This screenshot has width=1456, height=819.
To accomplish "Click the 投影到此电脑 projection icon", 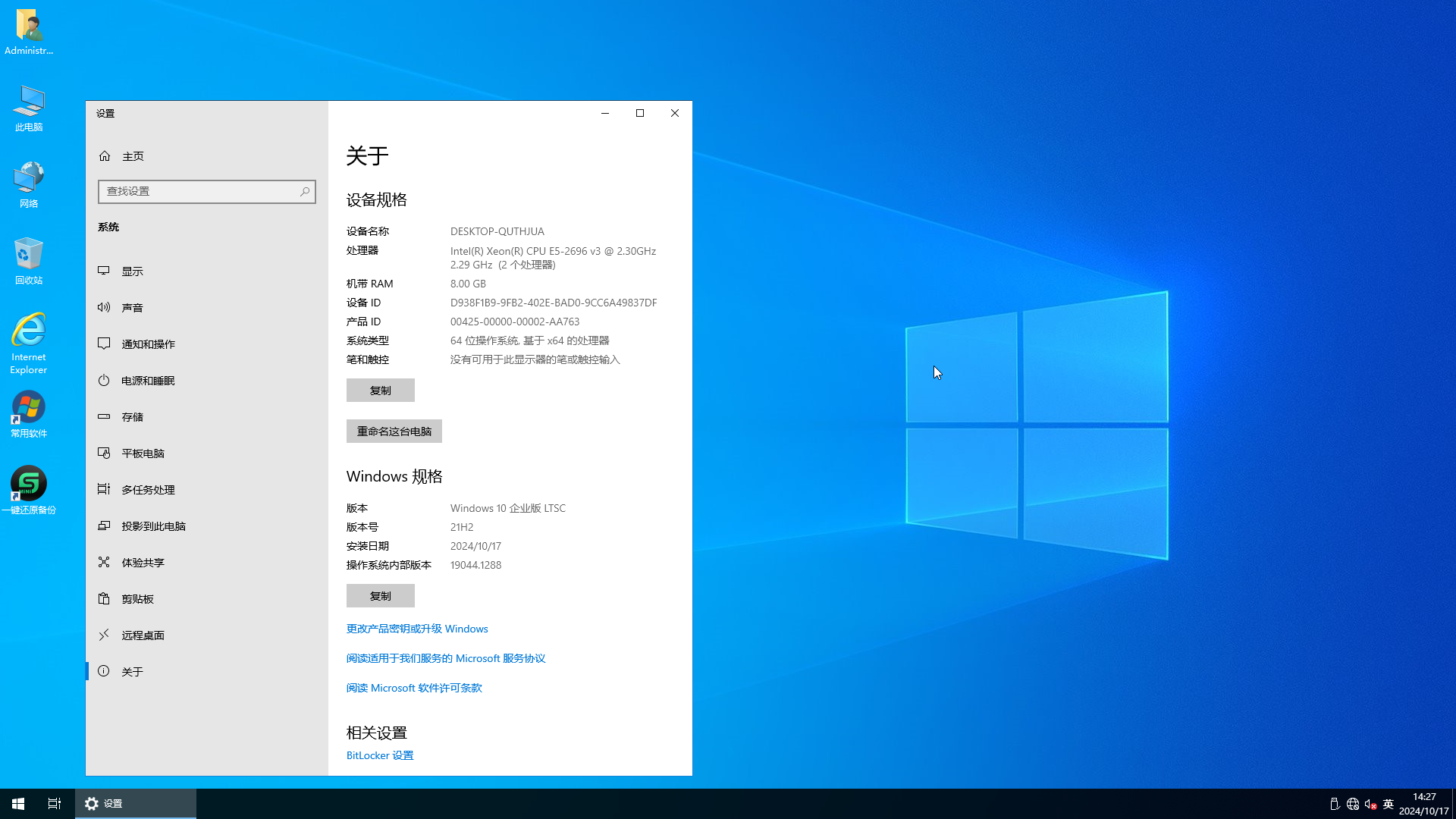I will click(104, 526).
